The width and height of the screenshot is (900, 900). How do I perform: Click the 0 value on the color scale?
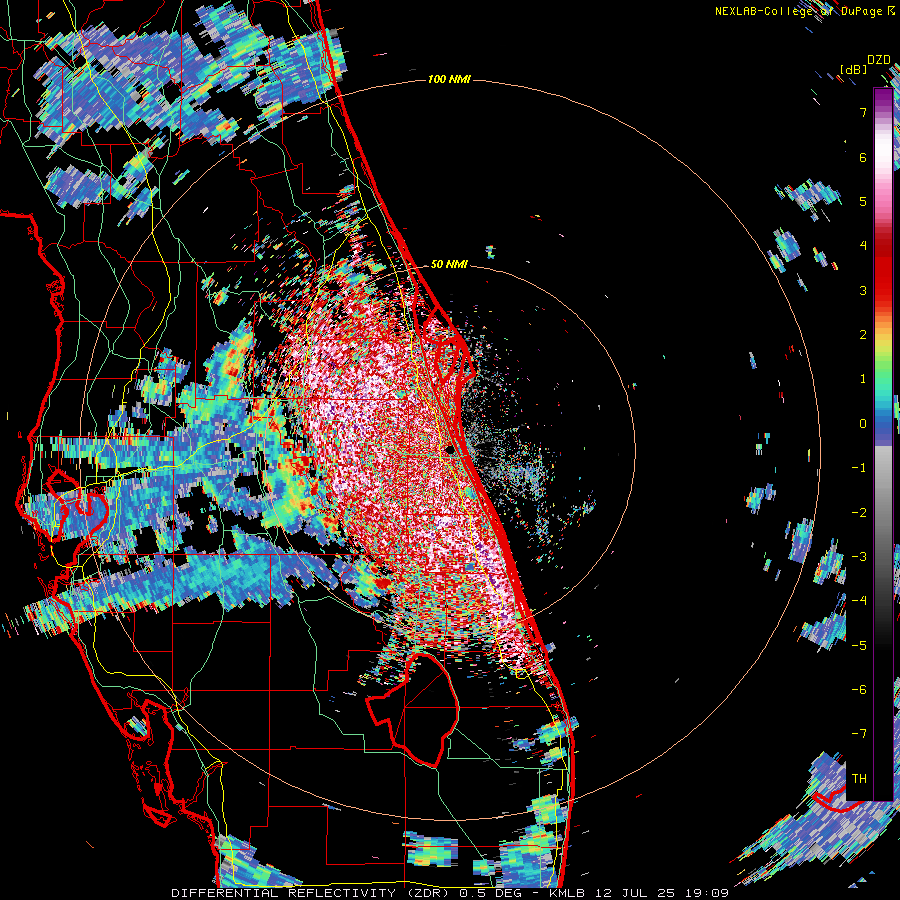coord(863,424)
